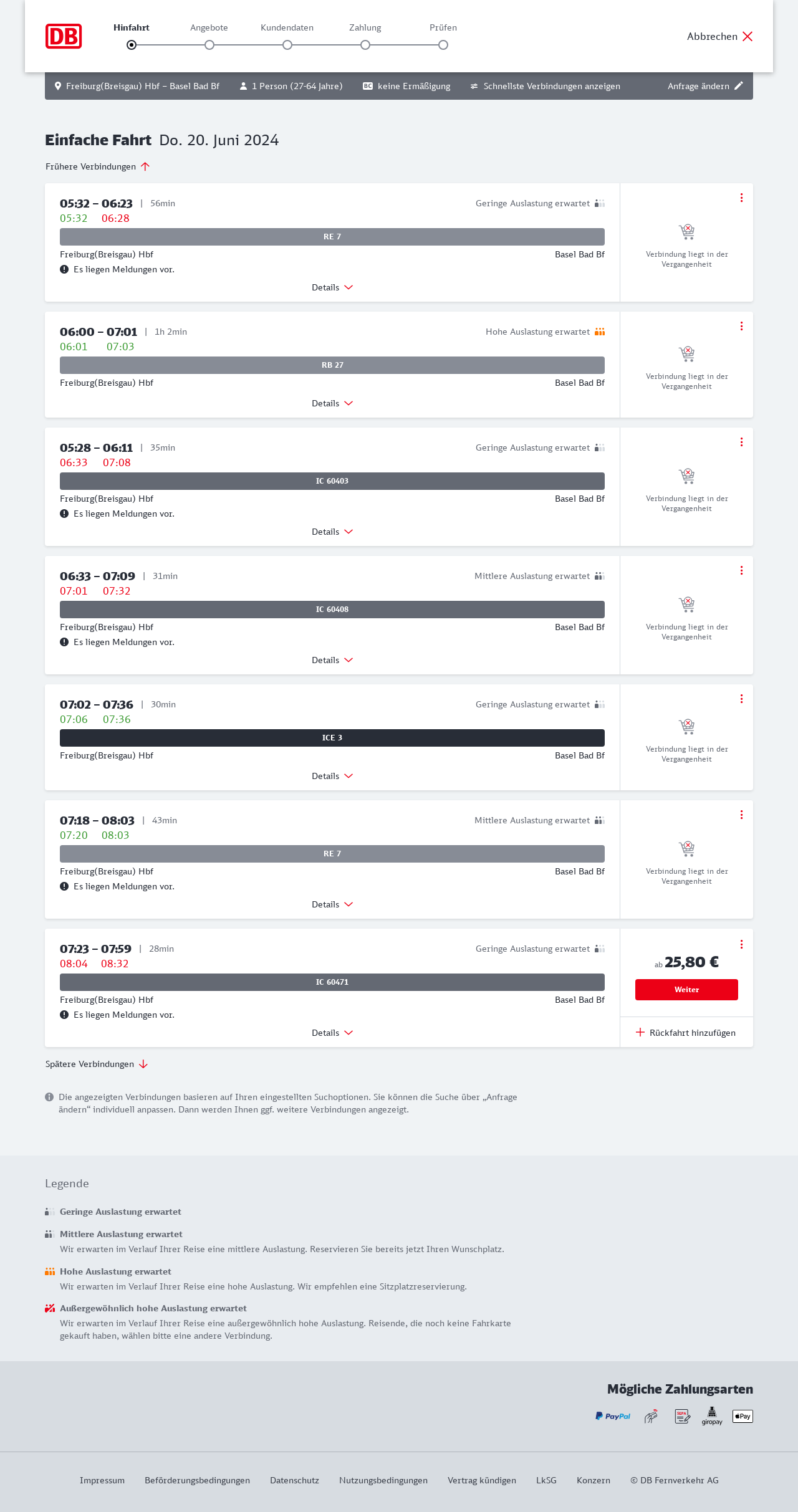The height and width of the screenshot is (1512, 798).
Task: Click the Zahlung step circle
Action: (x=365, y=45)
